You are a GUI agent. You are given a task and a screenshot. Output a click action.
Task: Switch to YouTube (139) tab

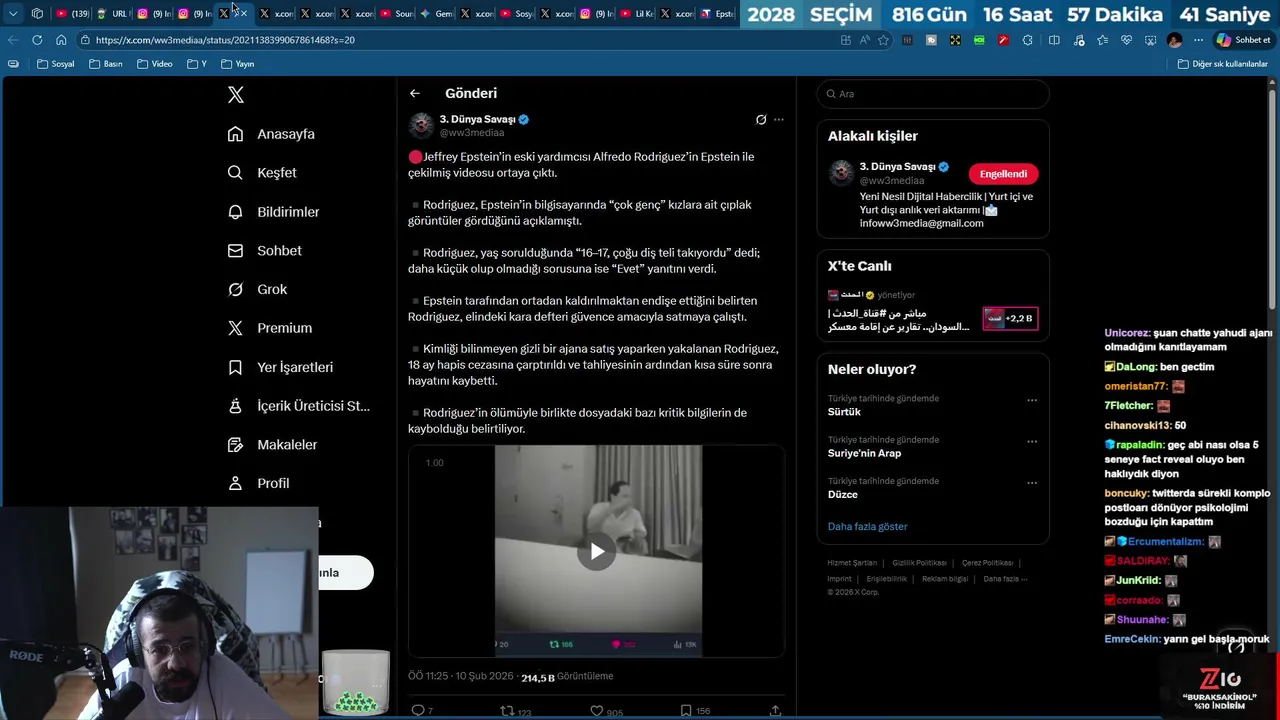(x=72, y=14)
